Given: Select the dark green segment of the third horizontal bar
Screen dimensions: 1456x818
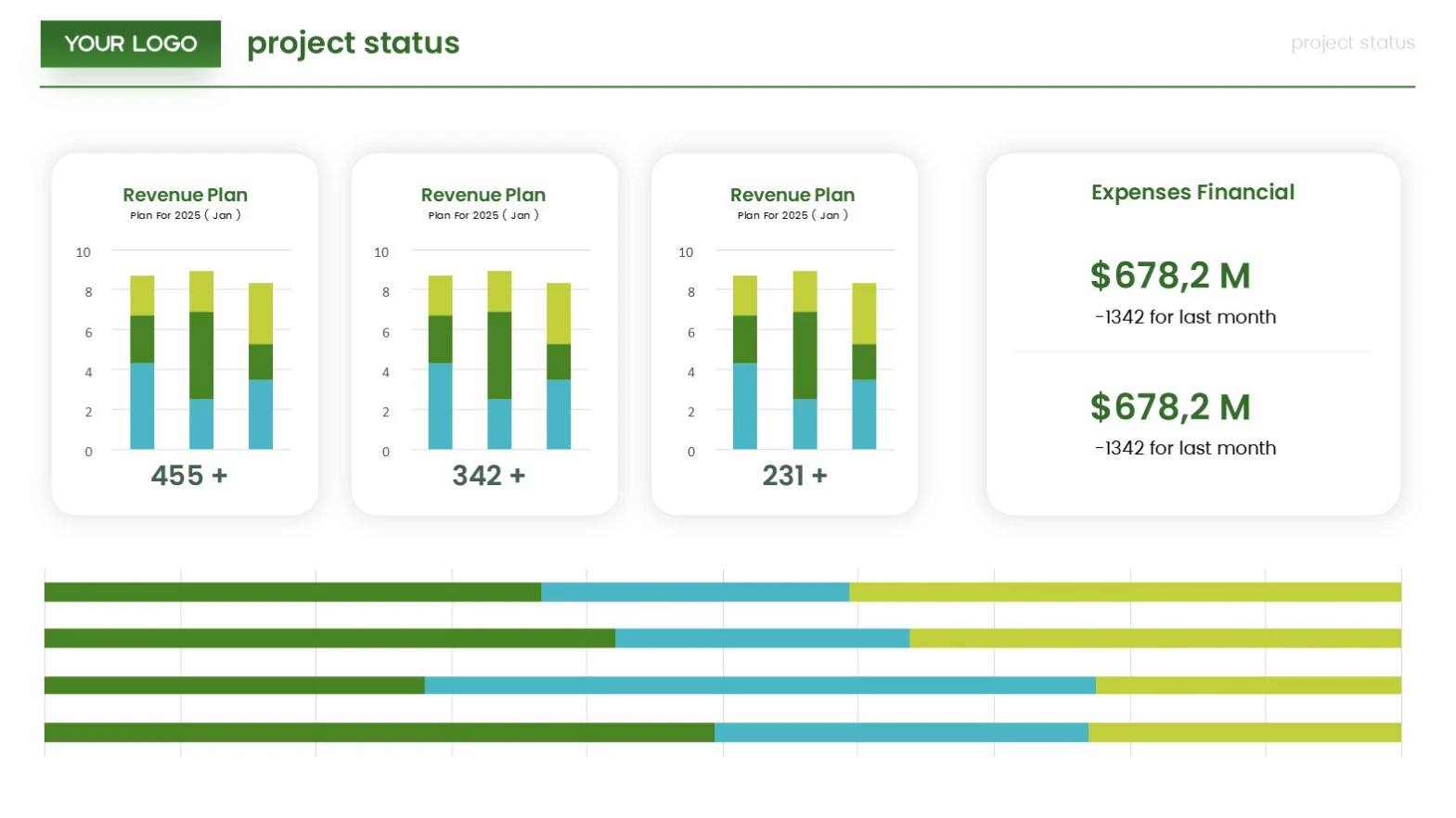Looking at the screenshot, I should tap(235, 685).
